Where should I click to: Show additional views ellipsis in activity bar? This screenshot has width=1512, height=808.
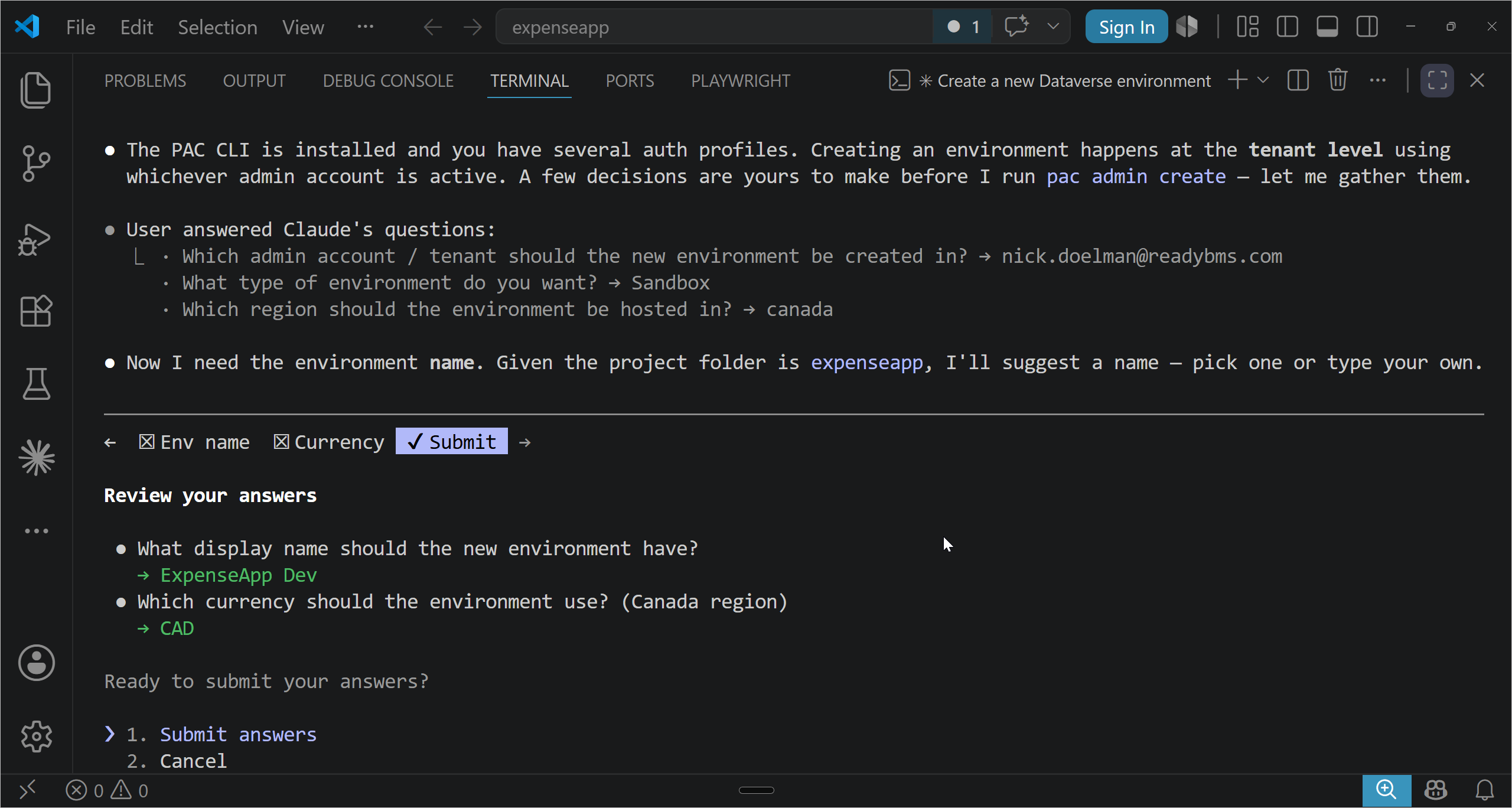37,531
